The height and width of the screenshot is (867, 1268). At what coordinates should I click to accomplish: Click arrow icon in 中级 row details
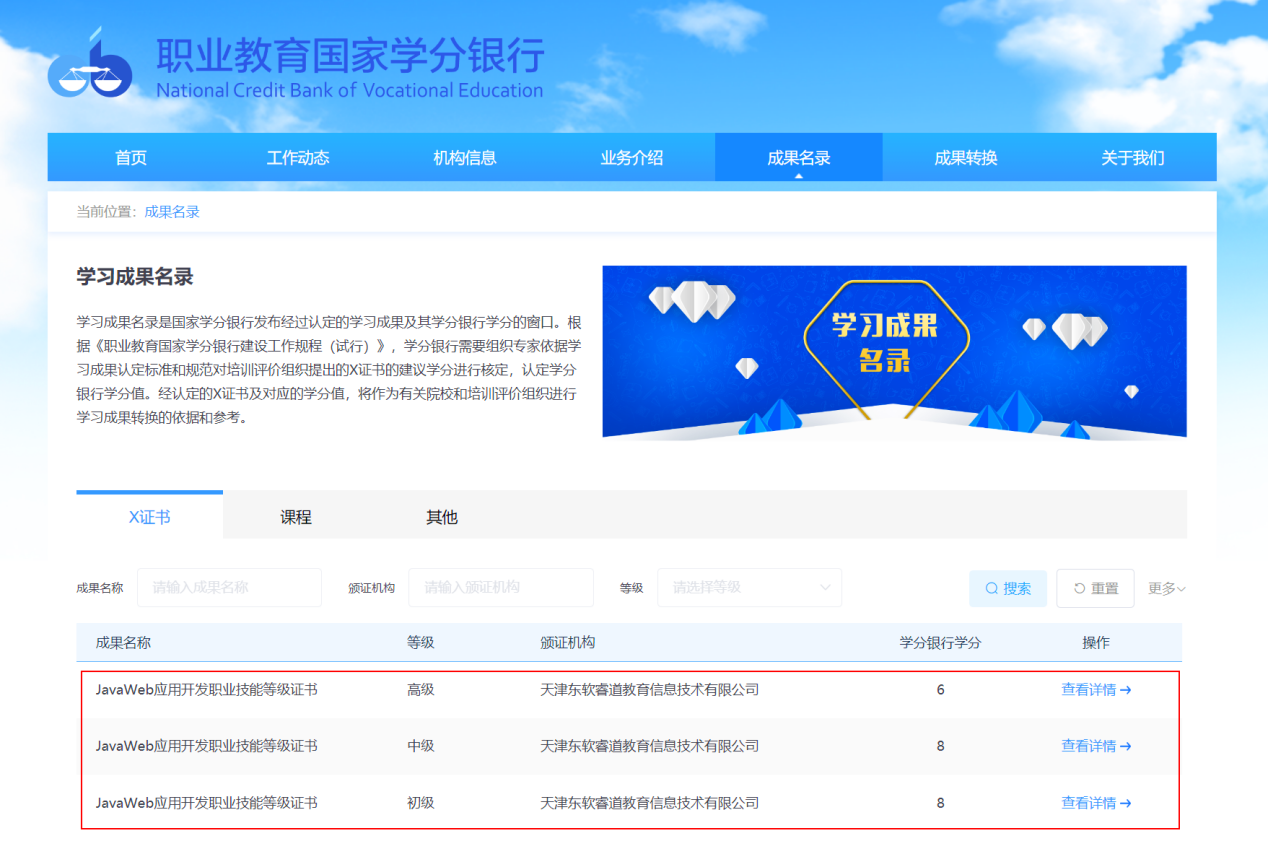[x=1126, y=746]
